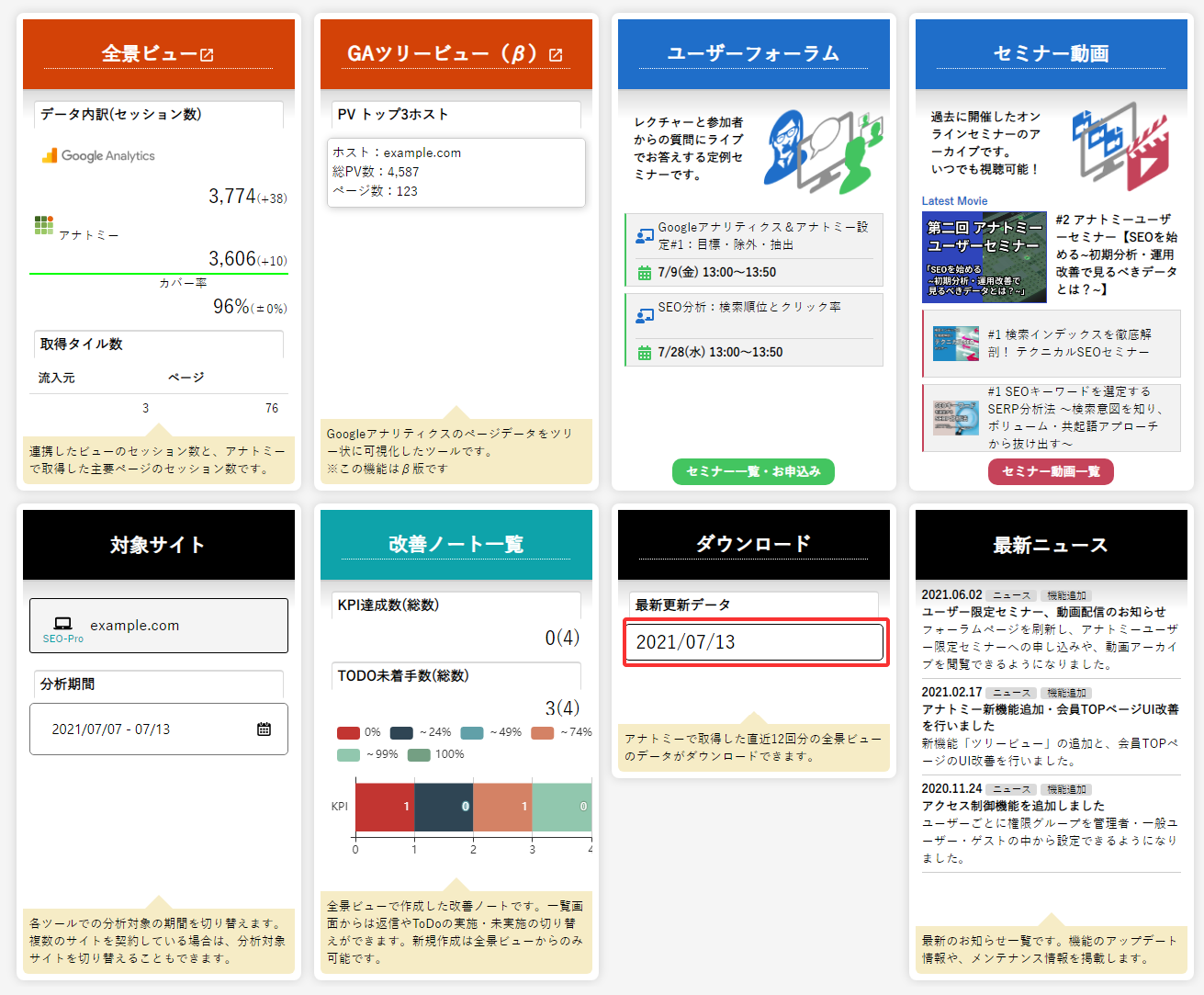Select 最新更新データ 2021/07/13 entry
This screenshot has width=1204, height=995.
click(x=755, y=642)
